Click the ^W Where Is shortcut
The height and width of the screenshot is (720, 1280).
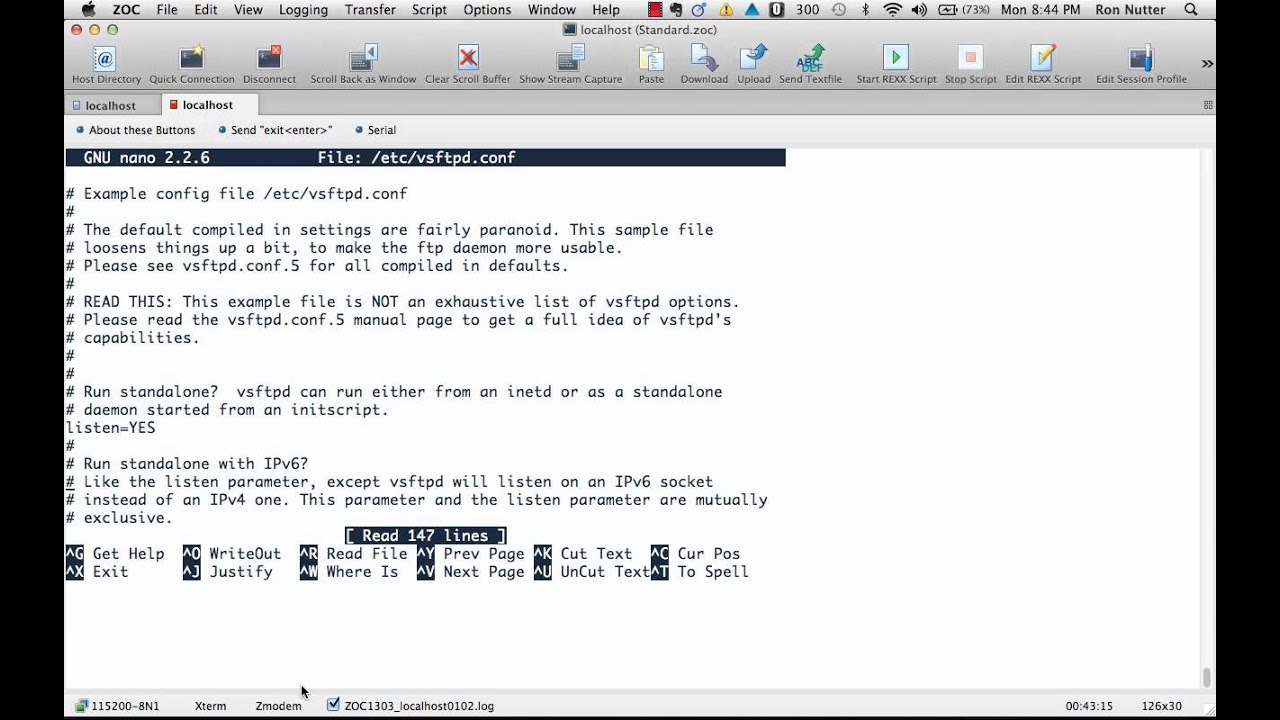(349, 572)
